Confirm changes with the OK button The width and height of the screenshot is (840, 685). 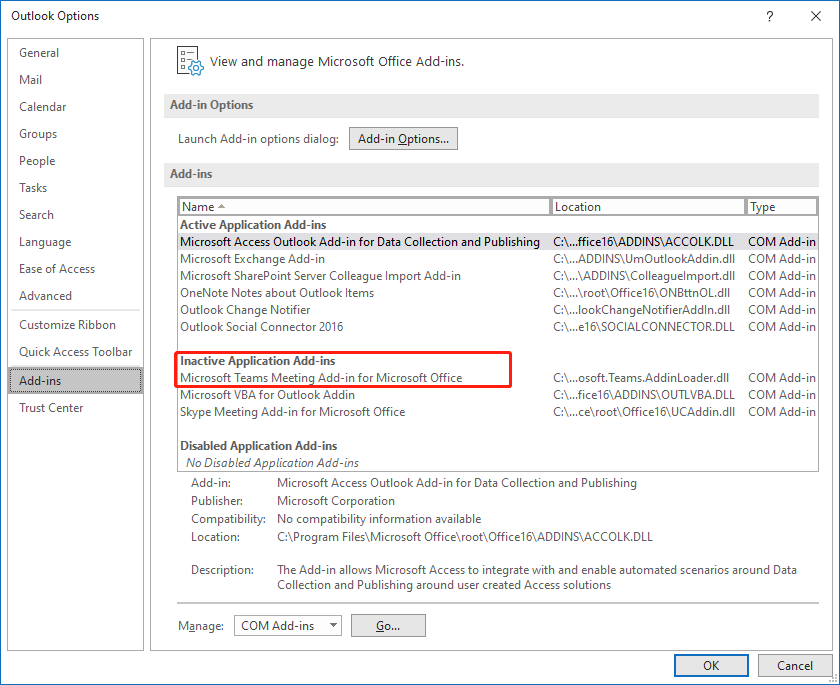[x=711, y=665]
